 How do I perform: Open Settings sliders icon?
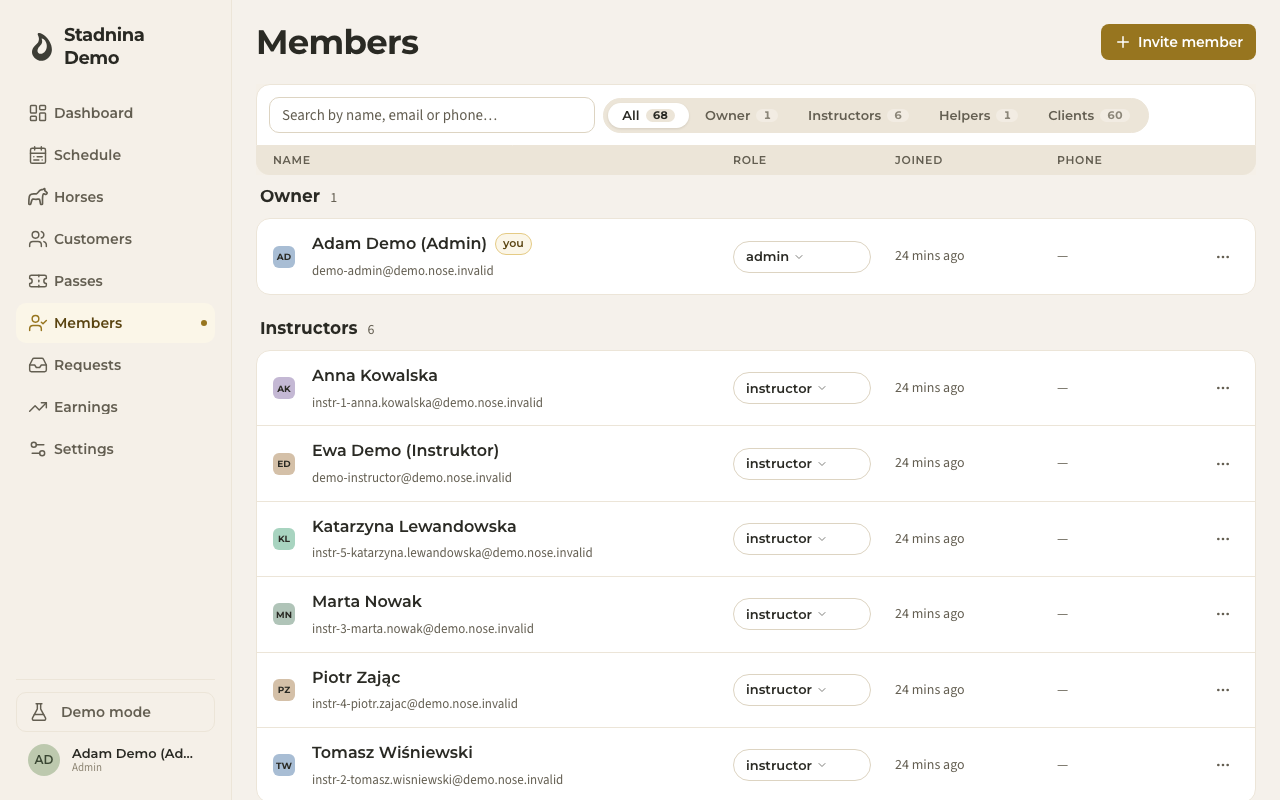click(38, 449)
